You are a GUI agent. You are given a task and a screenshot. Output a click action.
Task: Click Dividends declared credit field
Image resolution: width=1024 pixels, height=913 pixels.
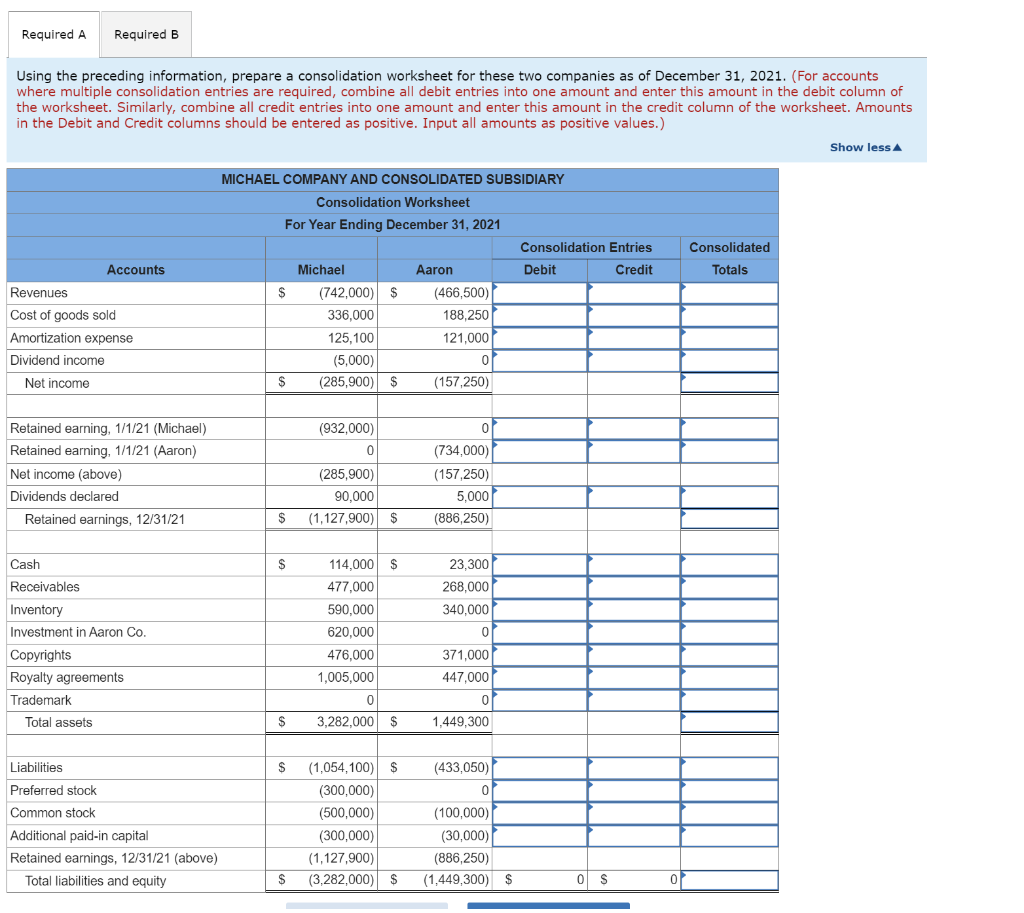tap(633, 497)
